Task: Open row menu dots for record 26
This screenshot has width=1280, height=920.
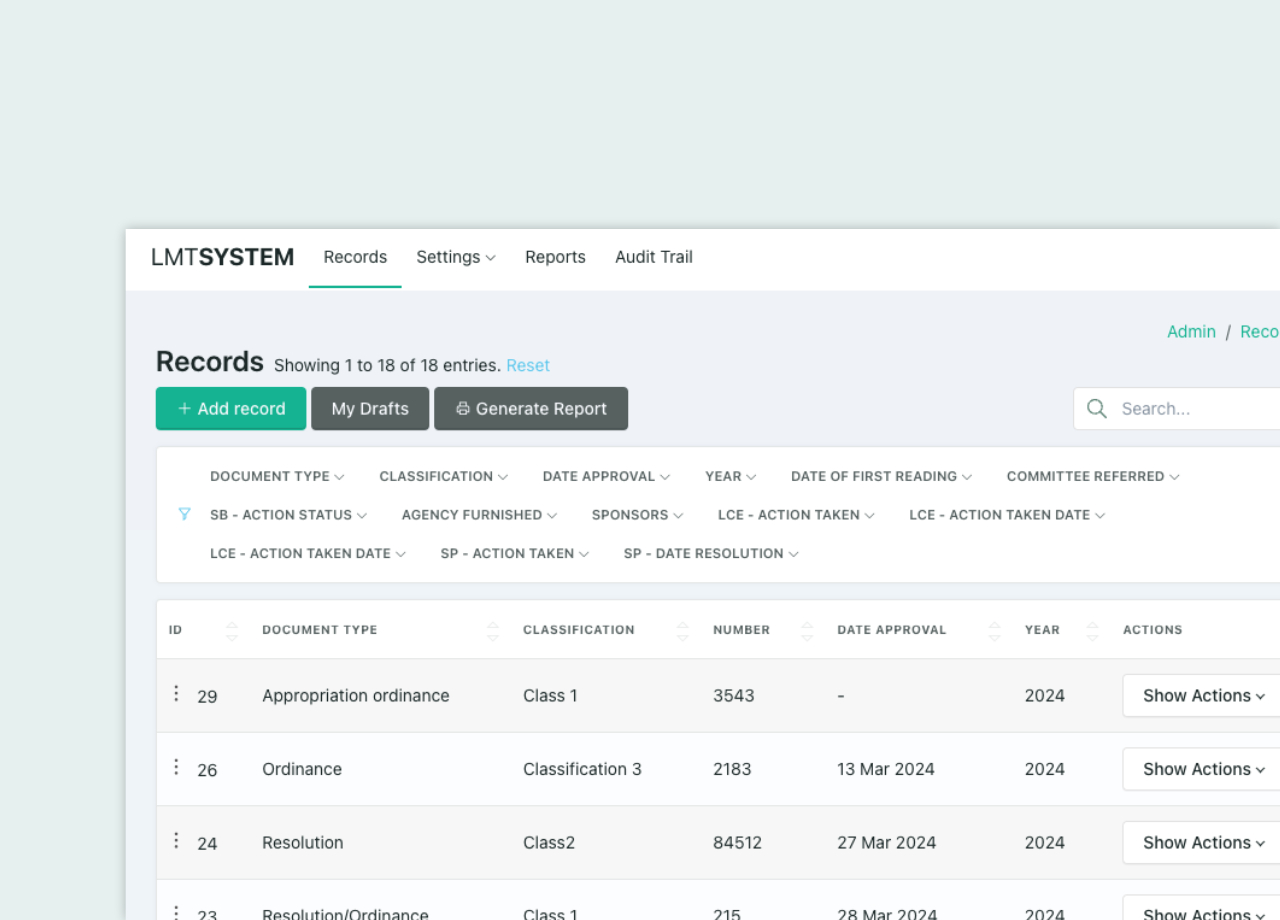Action: [x=176, y=767]
